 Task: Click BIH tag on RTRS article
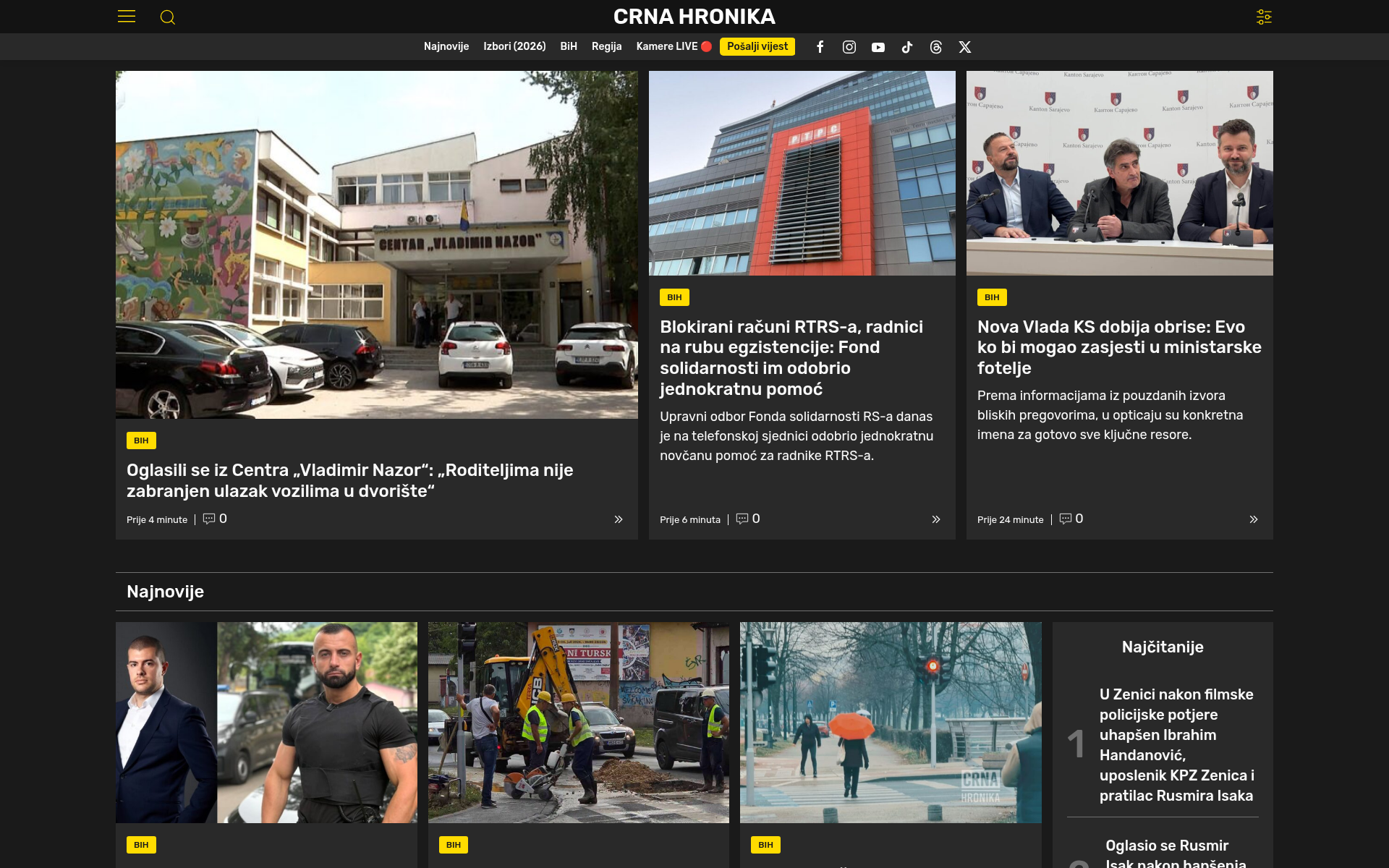pos(674,297)
